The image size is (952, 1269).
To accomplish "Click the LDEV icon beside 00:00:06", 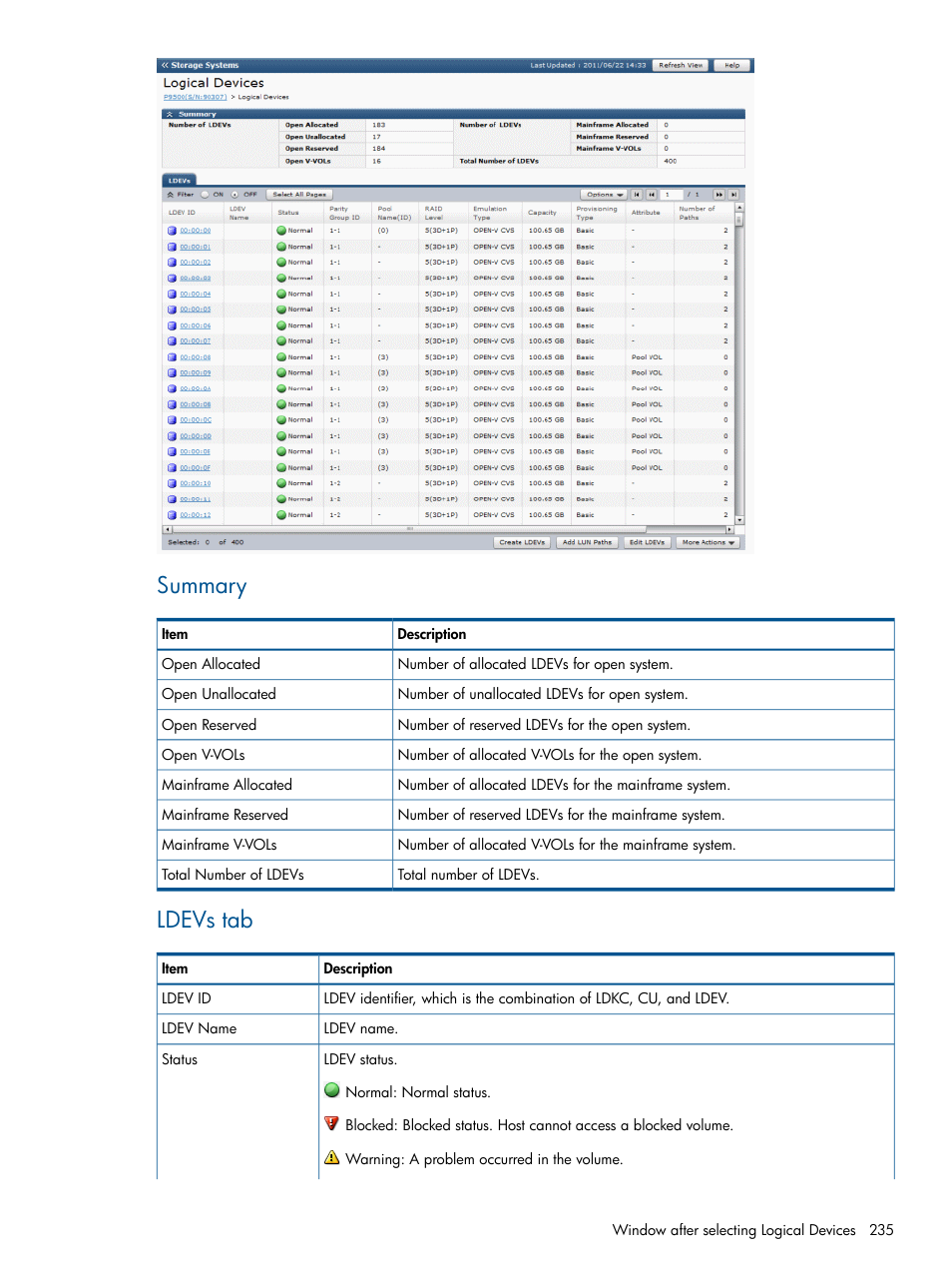I will [x=172, y=325].
